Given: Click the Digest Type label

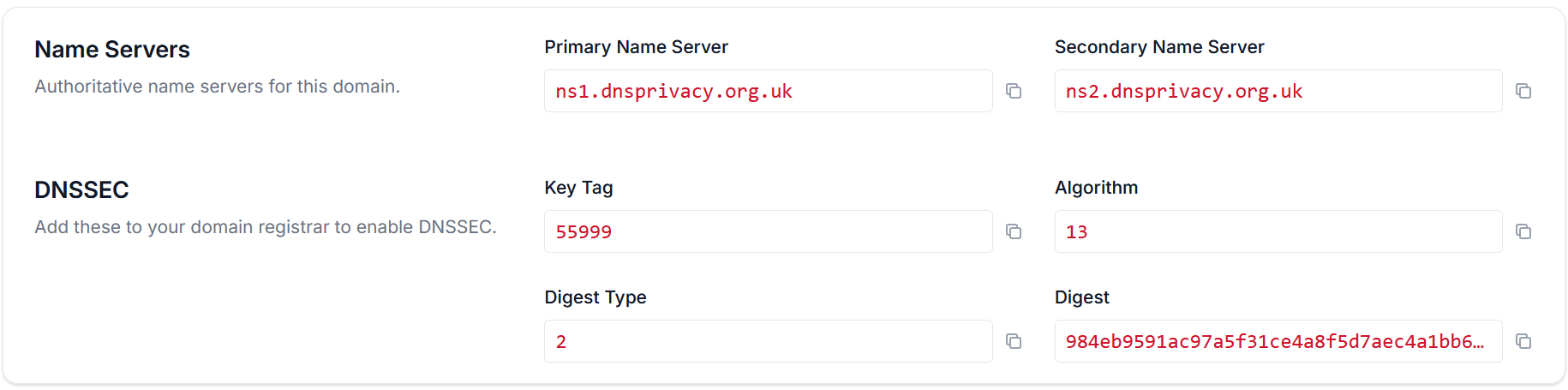Looking at the screenshot, I should tap(595, 297).
